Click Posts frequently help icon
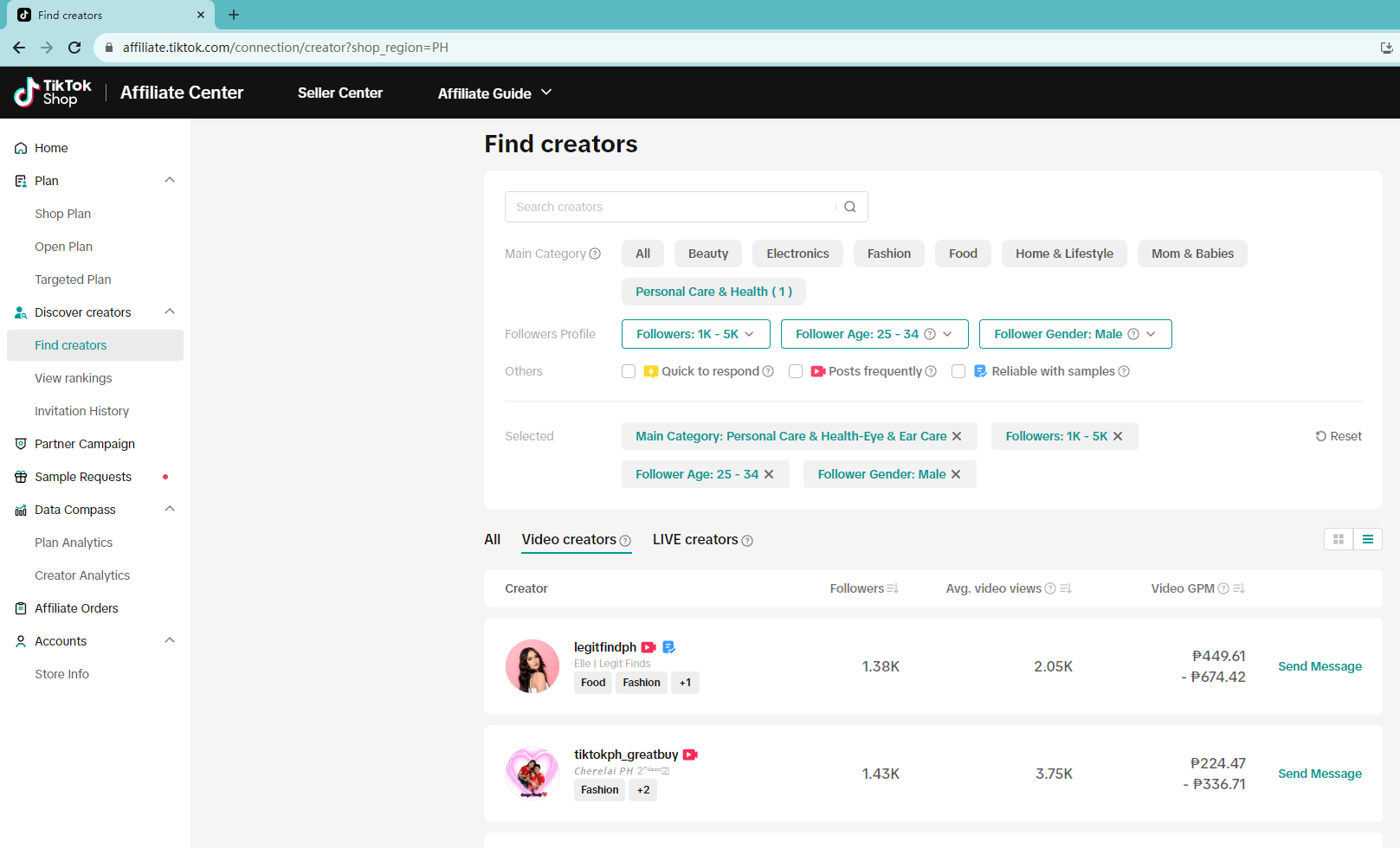Screen dimensions: 1400x848 (931, 371)
